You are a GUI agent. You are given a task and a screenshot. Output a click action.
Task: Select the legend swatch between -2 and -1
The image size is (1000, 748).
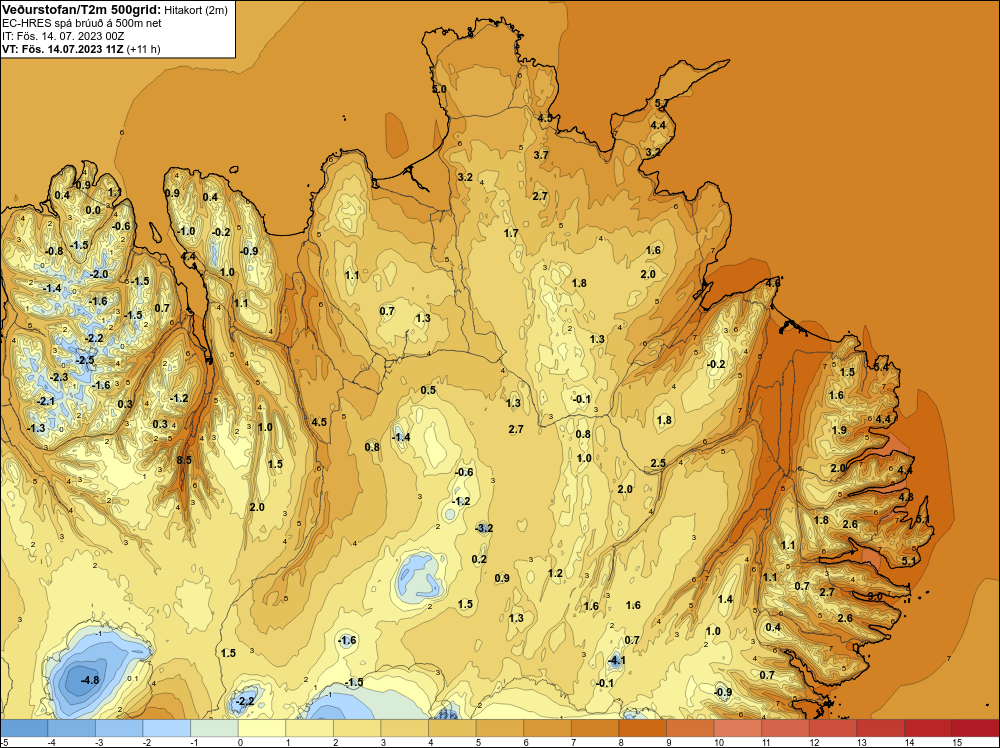167,728
